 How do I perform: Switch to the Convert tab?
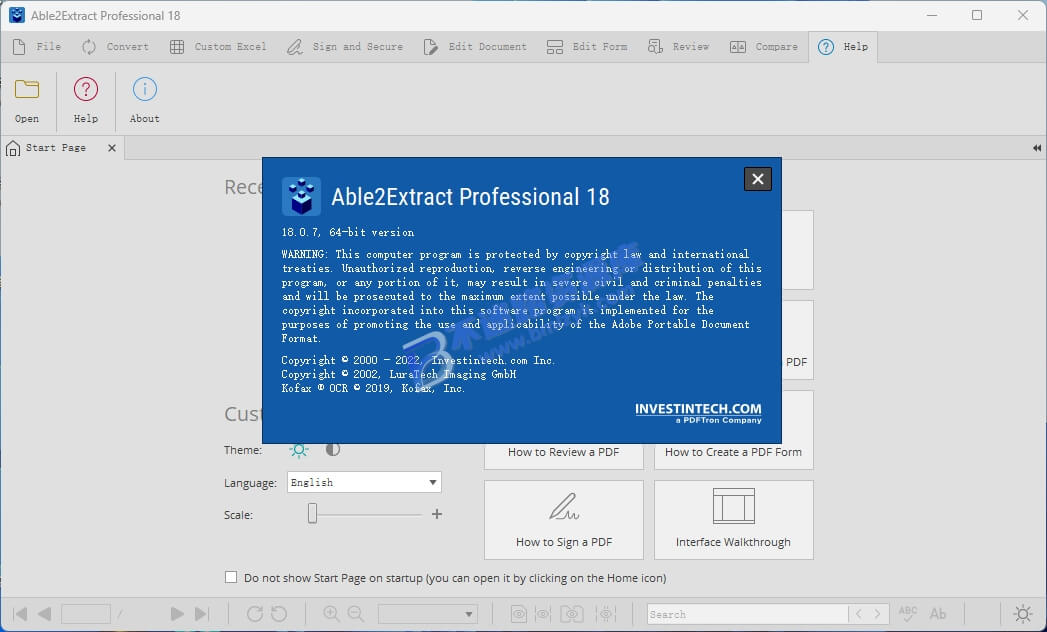[115, 47]
